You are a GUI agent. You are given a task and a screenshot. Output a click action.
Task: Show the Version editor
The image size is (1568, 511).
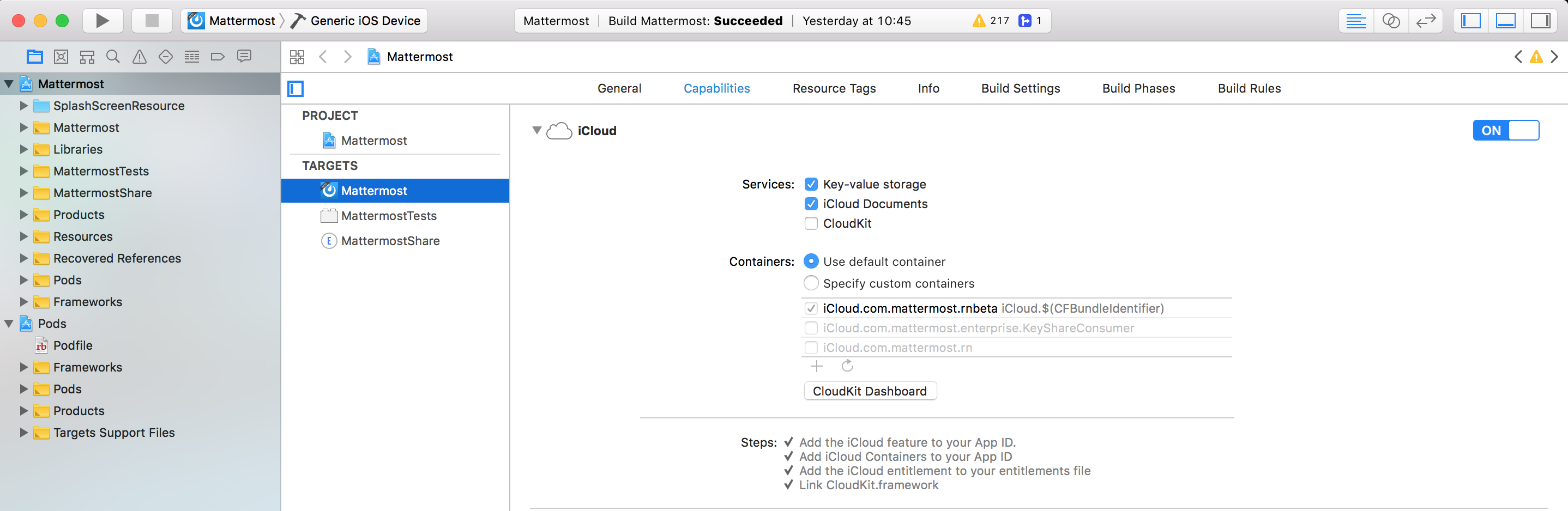[x=1426, y=21]
